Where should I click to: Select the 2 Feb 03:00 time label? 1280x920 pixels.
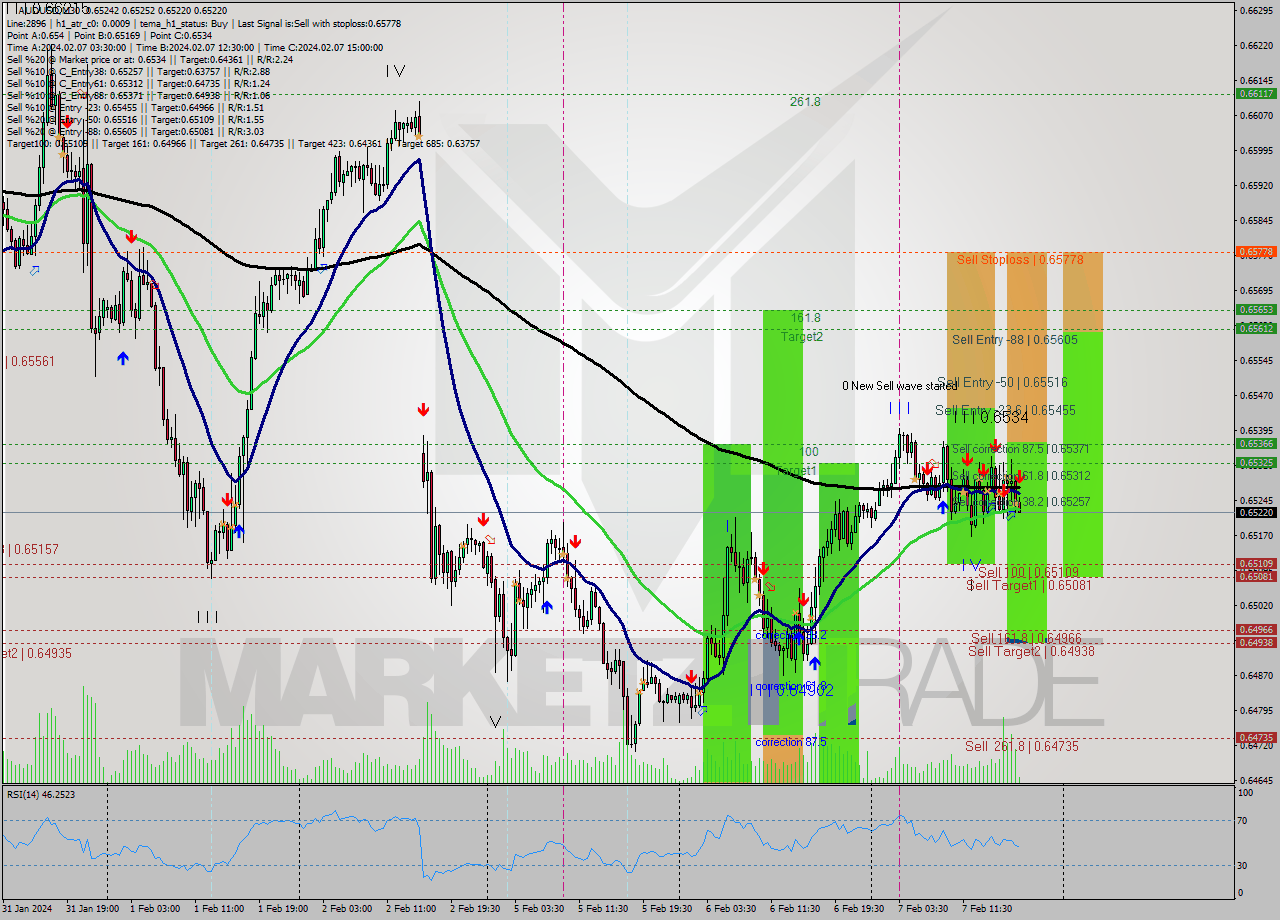pyautogui.click(x=349, y=909)
